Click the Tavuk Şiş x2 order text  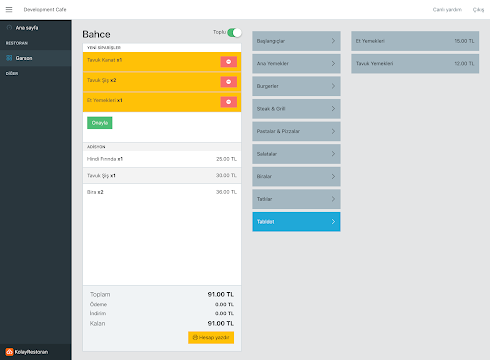[101, 80]
